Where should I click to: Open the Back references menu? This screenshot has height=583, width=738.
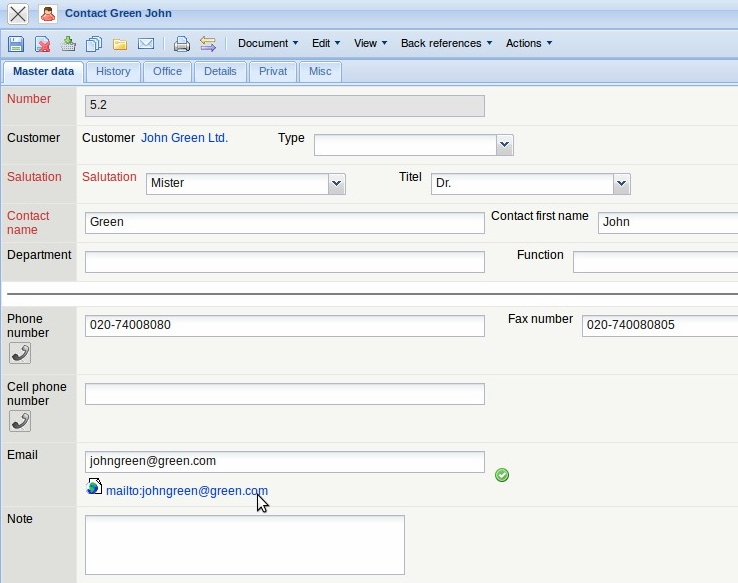click(x=446, y=43)
